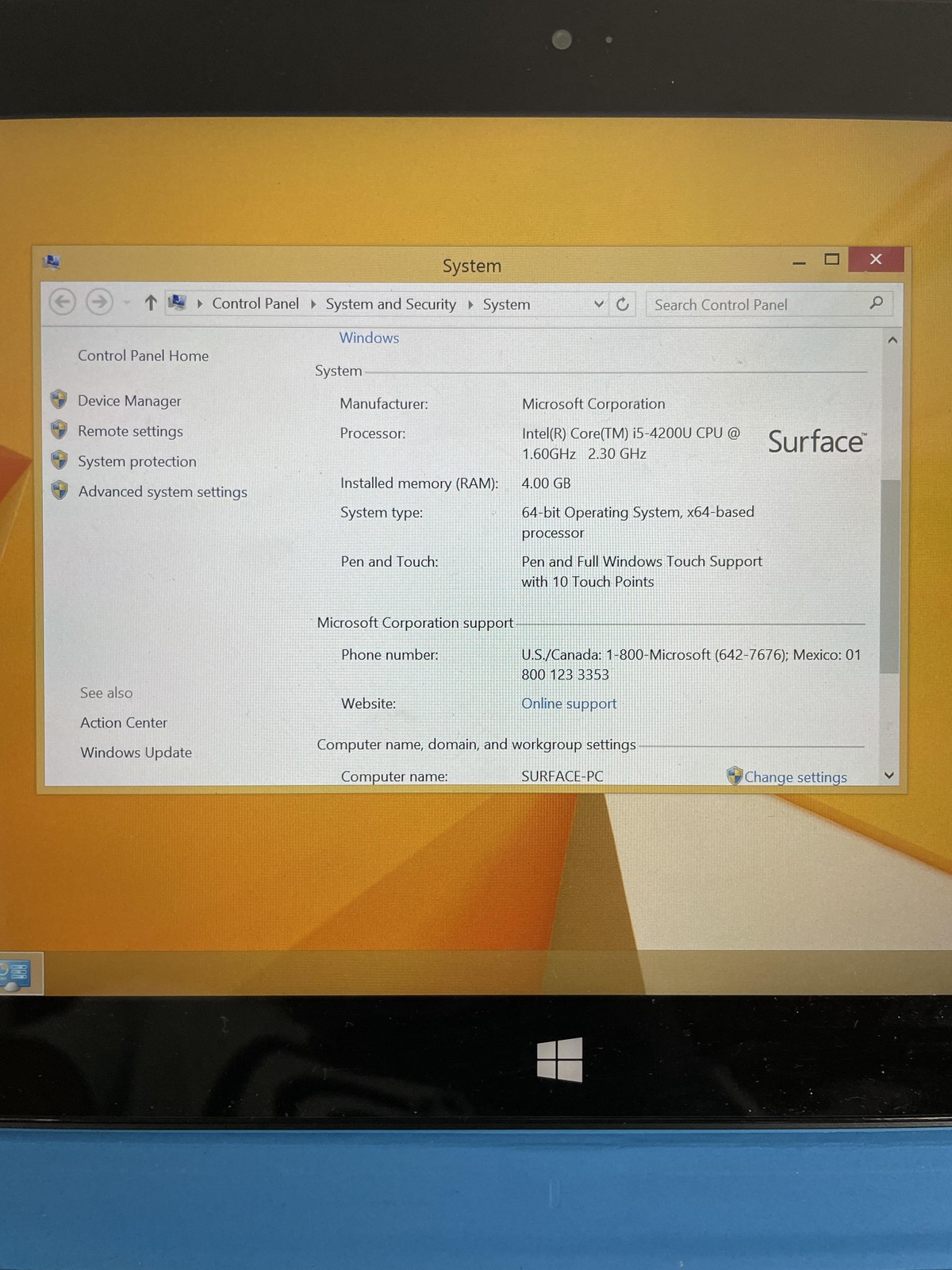Expand arrow before Control Panel breadcrumb
This screenshot has height=1270, width=952.
(200, 303)
